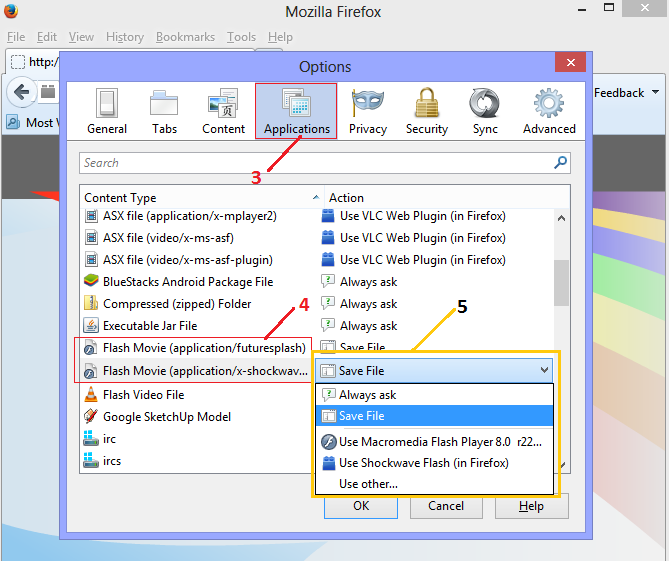Choose Save File from the dropdown list

pyautogui.click(x=434, y=416)
